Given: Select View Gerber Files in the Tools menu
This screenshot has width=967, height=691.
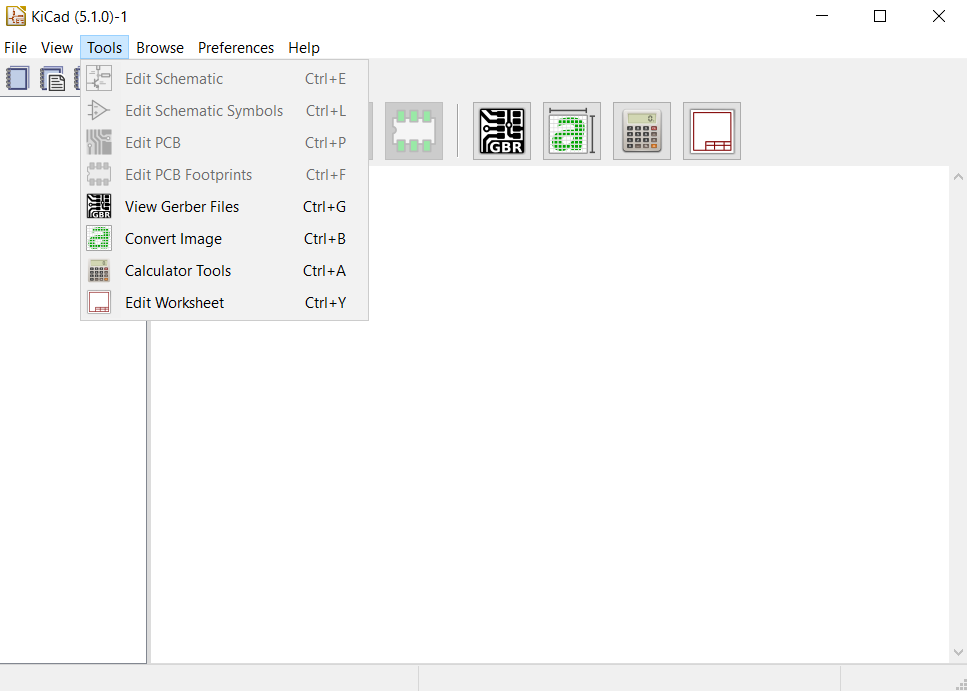Looking at the screenshot, I should [182, 206].
